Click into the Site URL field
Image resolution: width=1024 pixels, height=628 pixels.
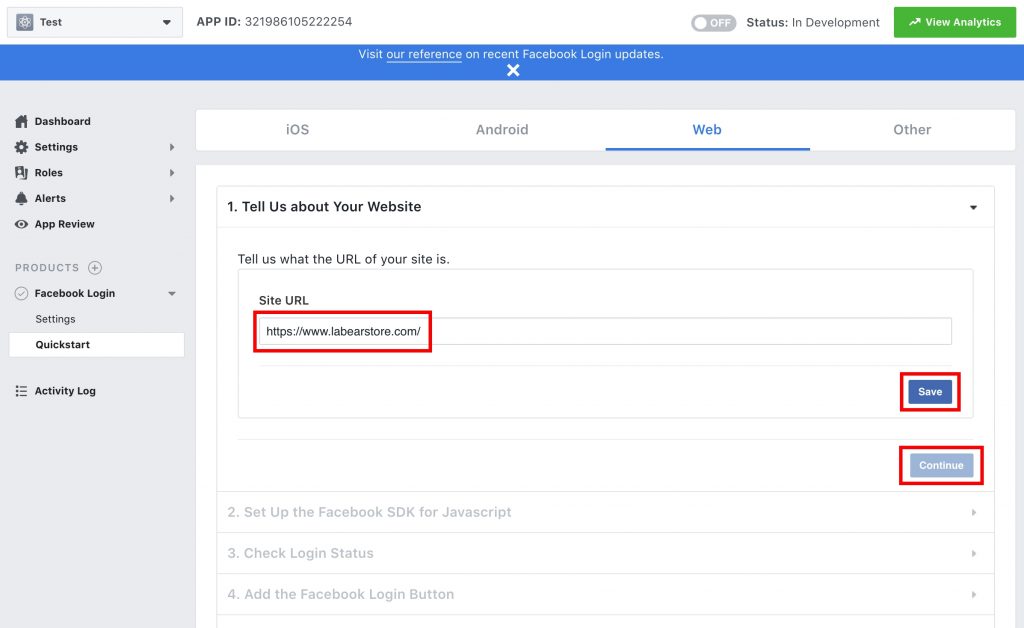tap(605, 331)
